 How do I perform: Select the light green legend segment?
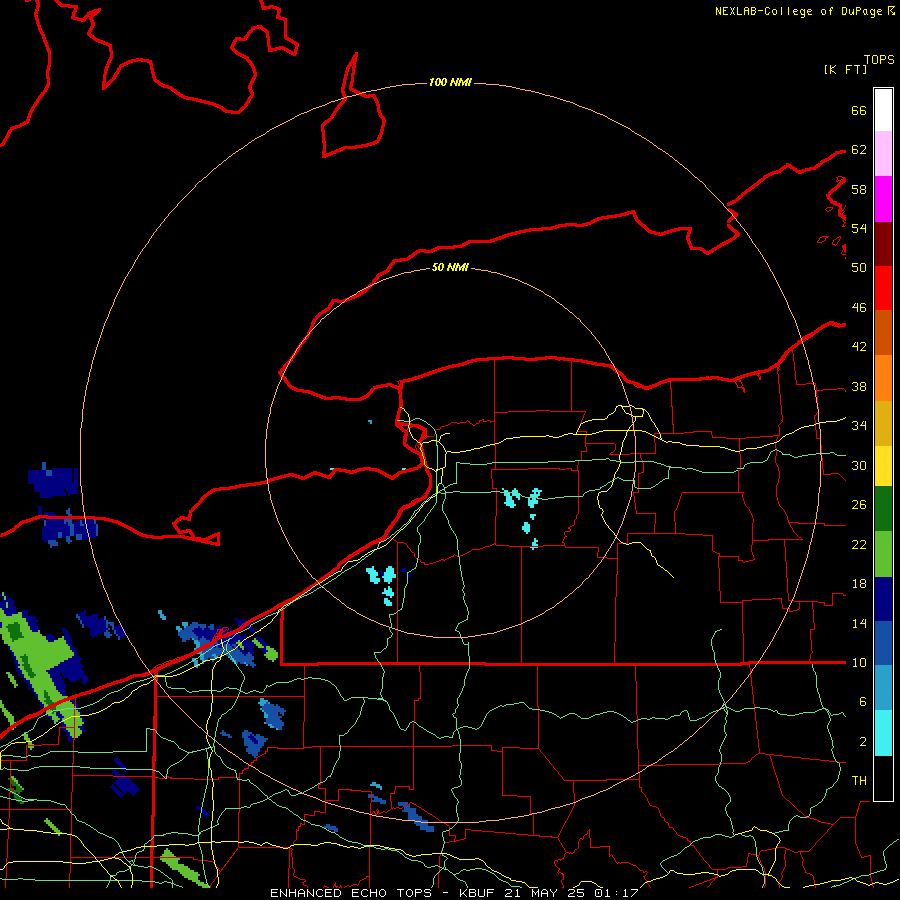[x=883, y=554]
